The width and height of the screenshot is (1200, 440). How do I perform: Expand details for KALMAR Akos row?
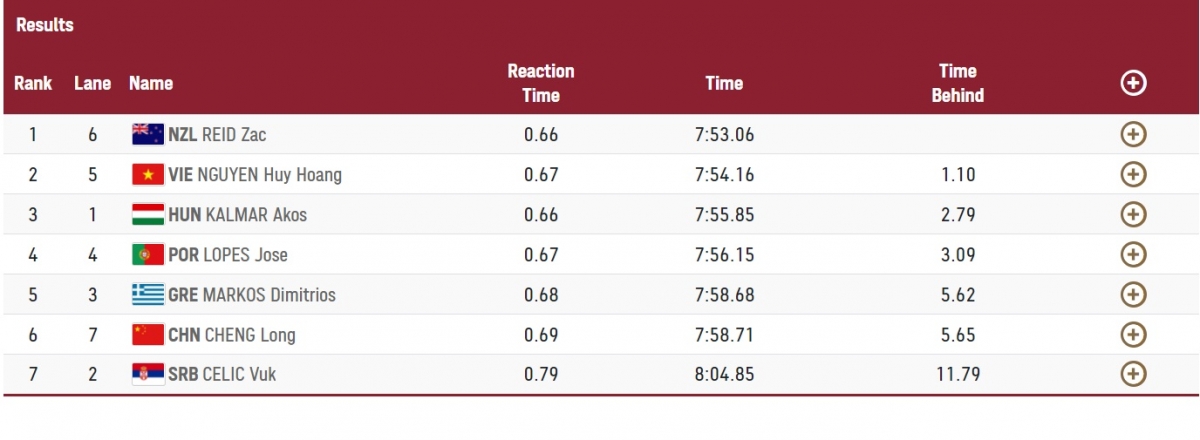pyautogui.click(x=1132, y=214)
